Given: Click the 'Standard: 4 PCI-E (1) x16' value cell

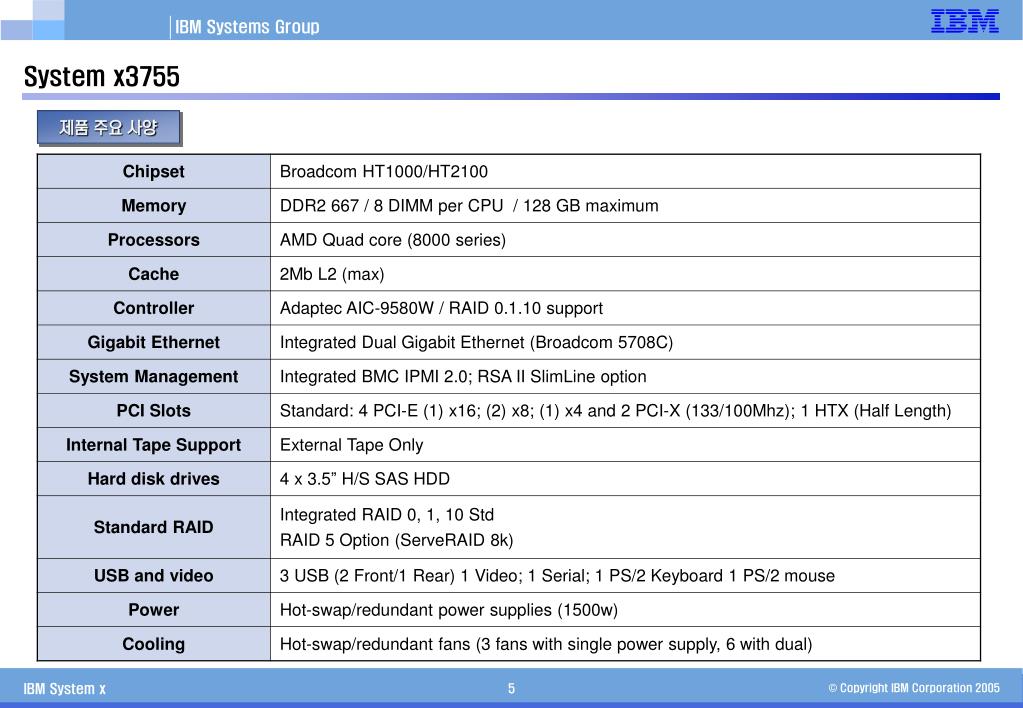Looking at the screenshot, I should 626,410.
